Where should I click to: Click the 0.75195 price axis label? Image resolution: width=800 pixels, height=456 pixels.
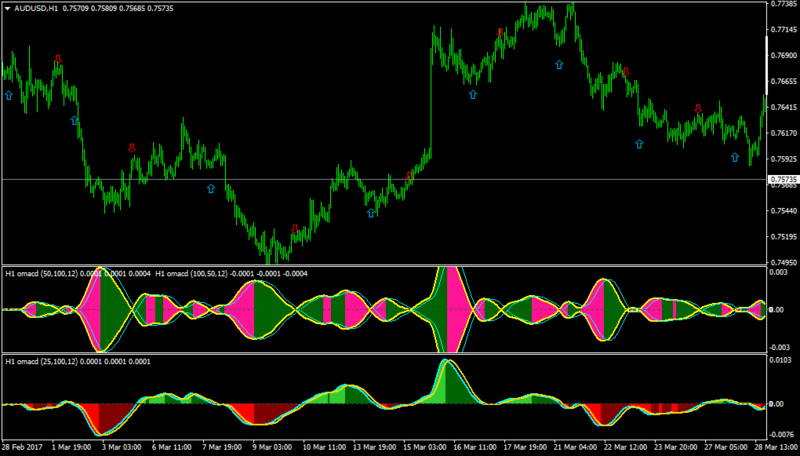(784, 237)
